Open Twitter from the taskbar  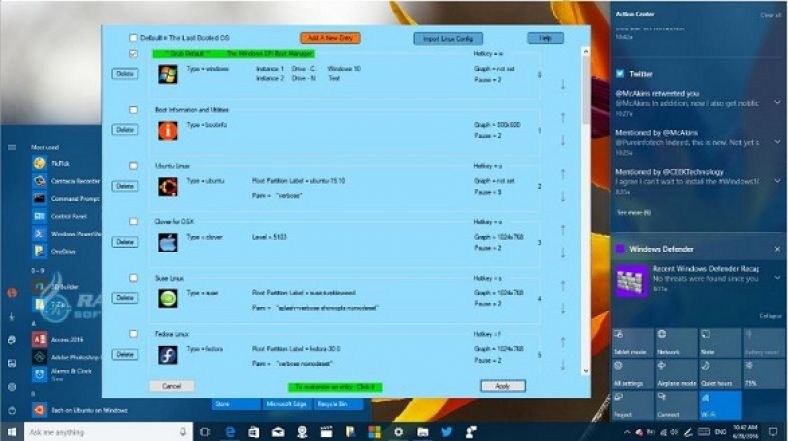pyautogui.click(x=446, y=432)
